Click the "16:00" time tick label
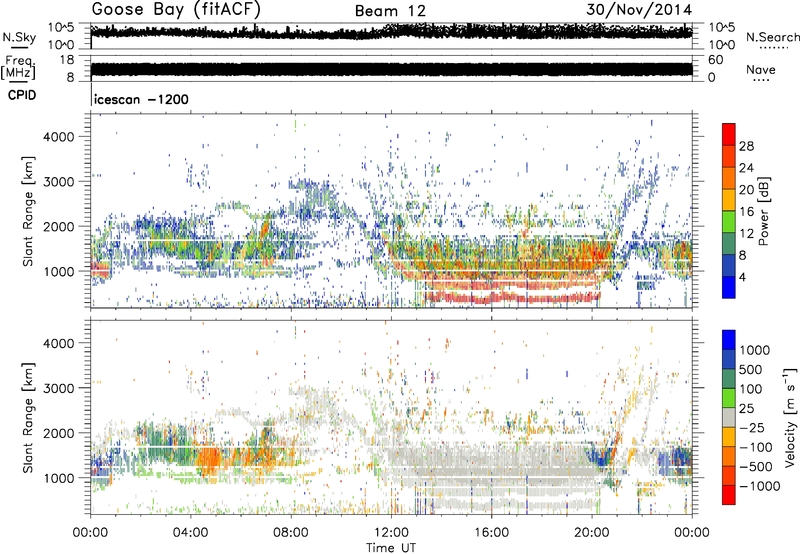 491,533
